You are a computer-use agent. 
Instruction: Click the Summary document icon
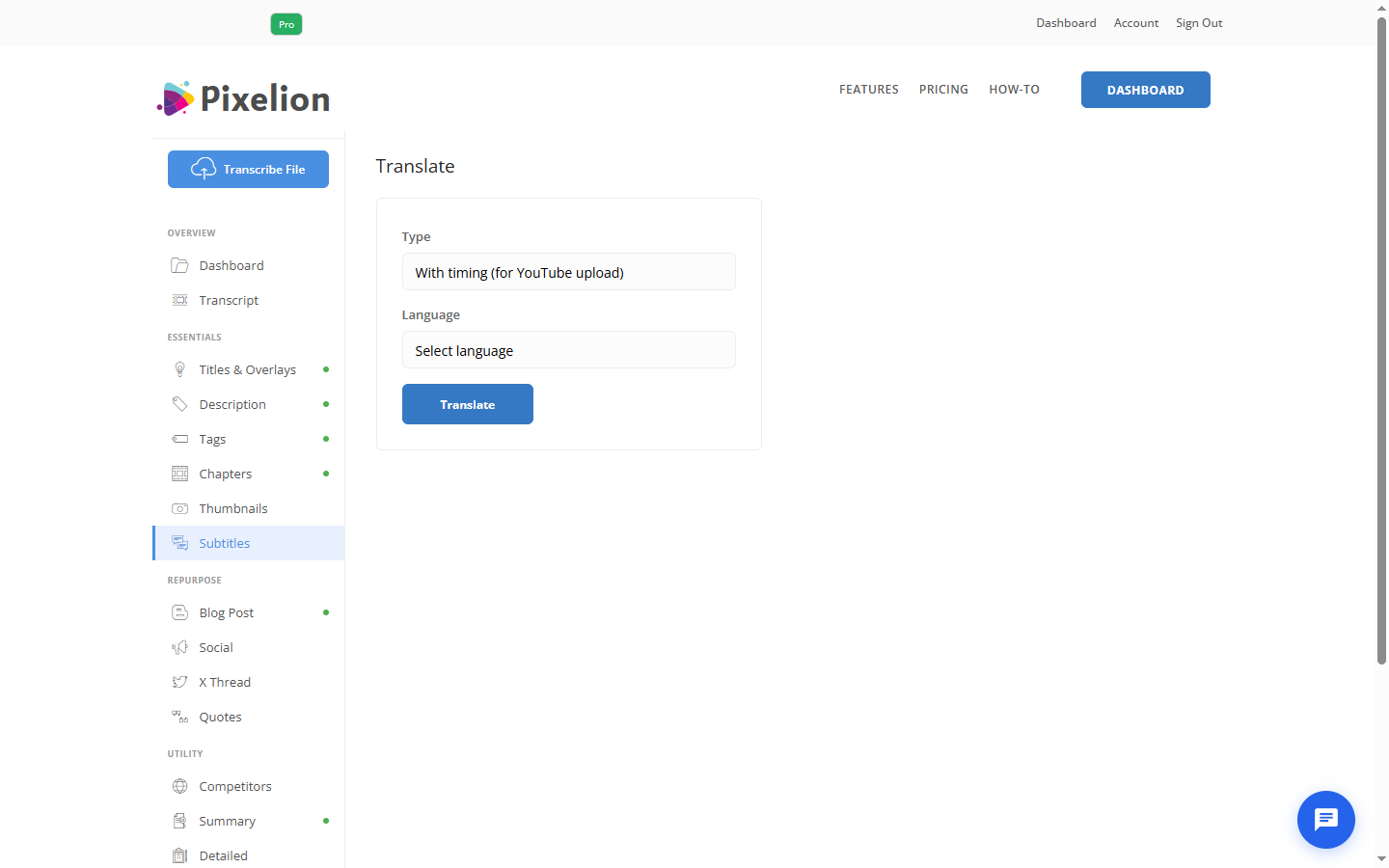point(179,821)
